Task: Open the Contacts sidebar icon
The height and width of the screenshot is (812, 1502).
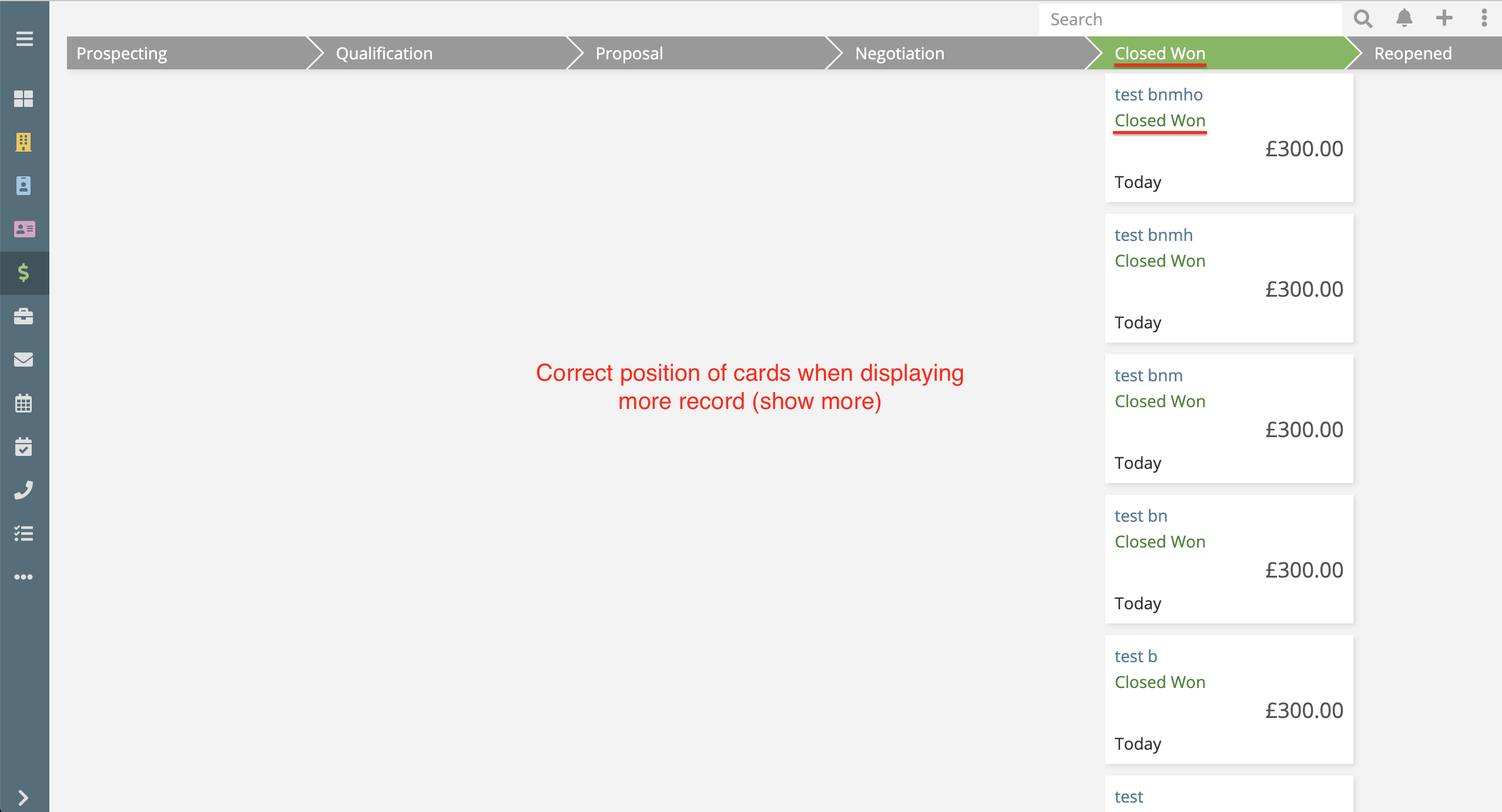Action: click(24, 186)
